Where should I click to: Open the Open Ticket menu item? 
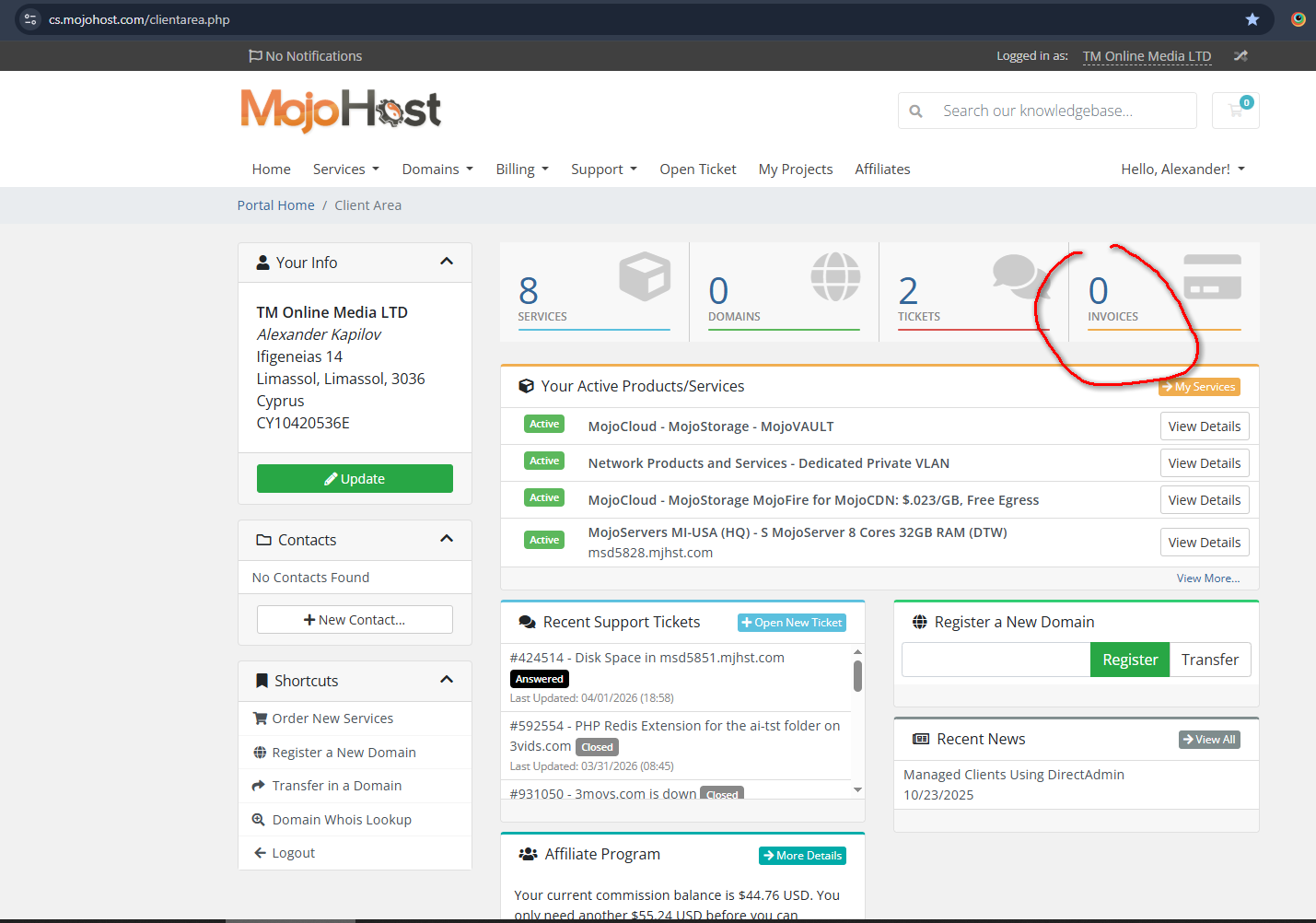(x=698, y=169)
